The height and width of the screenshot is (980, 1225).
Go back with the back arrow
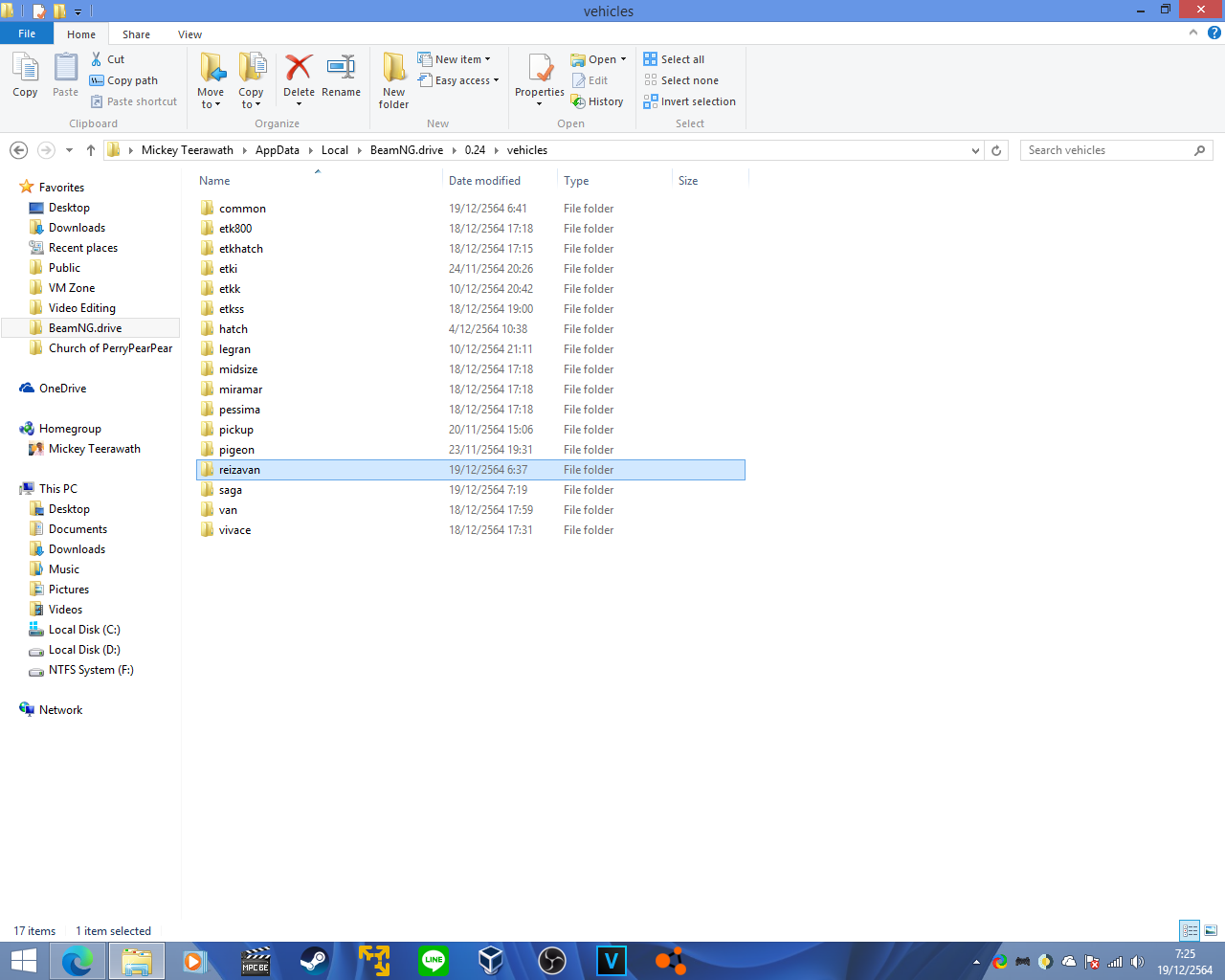coord(18,150)
